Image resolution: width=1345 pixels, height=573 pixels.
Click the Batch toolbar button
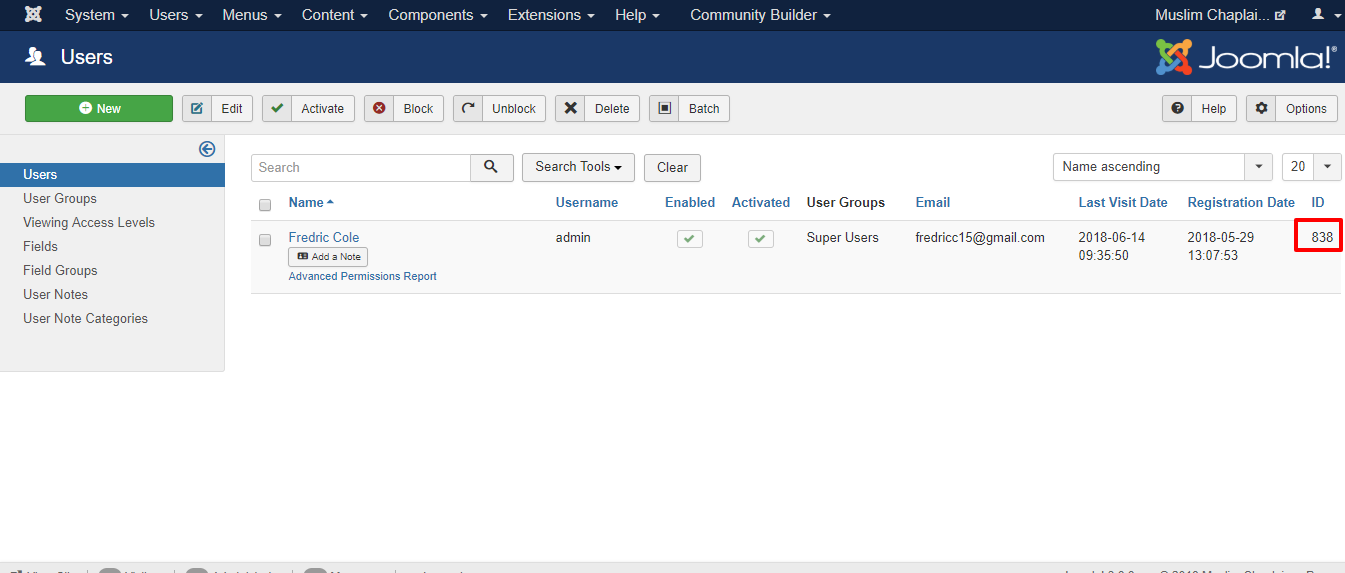coord(689,109)
